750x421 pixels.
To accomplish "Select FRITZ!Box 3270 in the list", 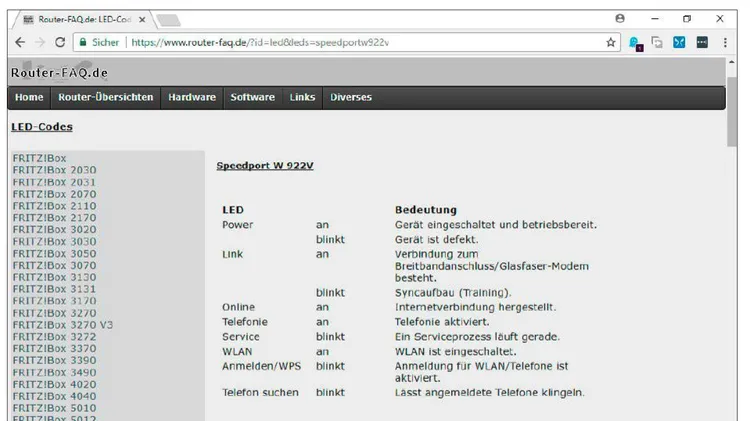I will (55, 313).
